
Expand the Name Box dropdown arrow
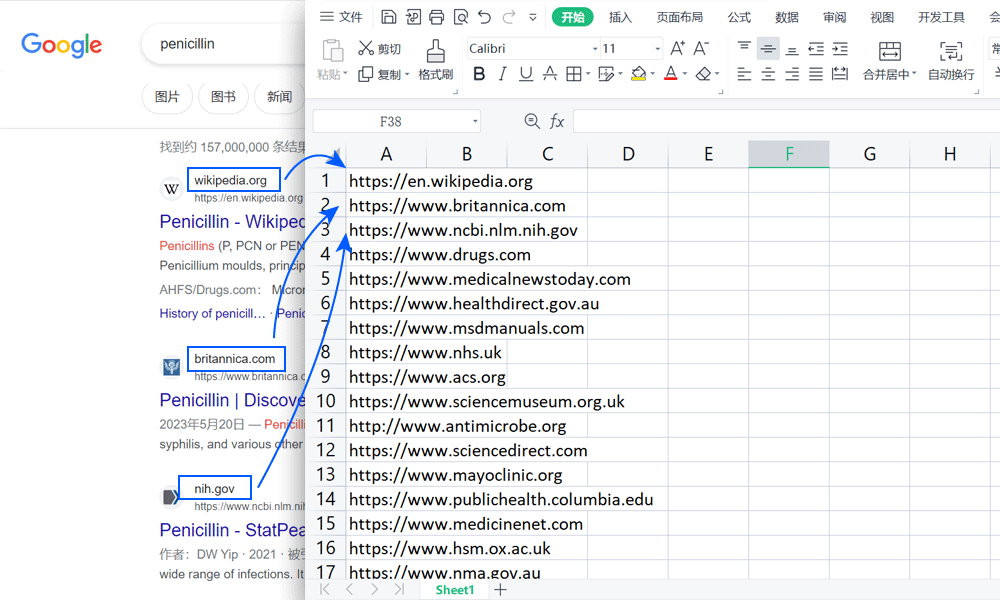tap(475, 122)
